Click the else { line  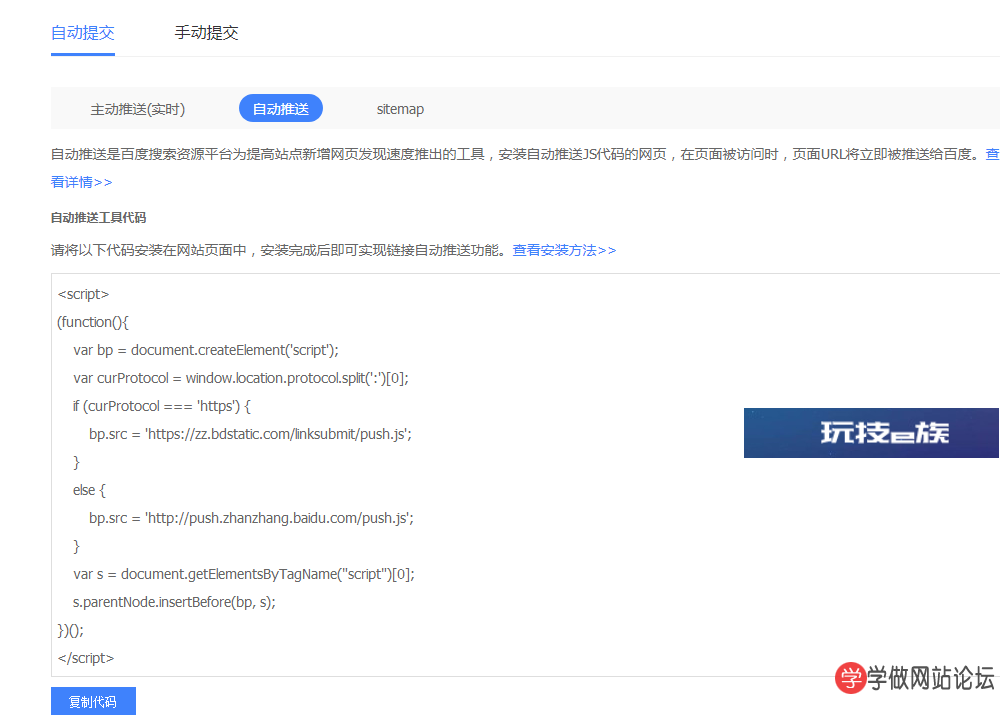tap(89, 490)
